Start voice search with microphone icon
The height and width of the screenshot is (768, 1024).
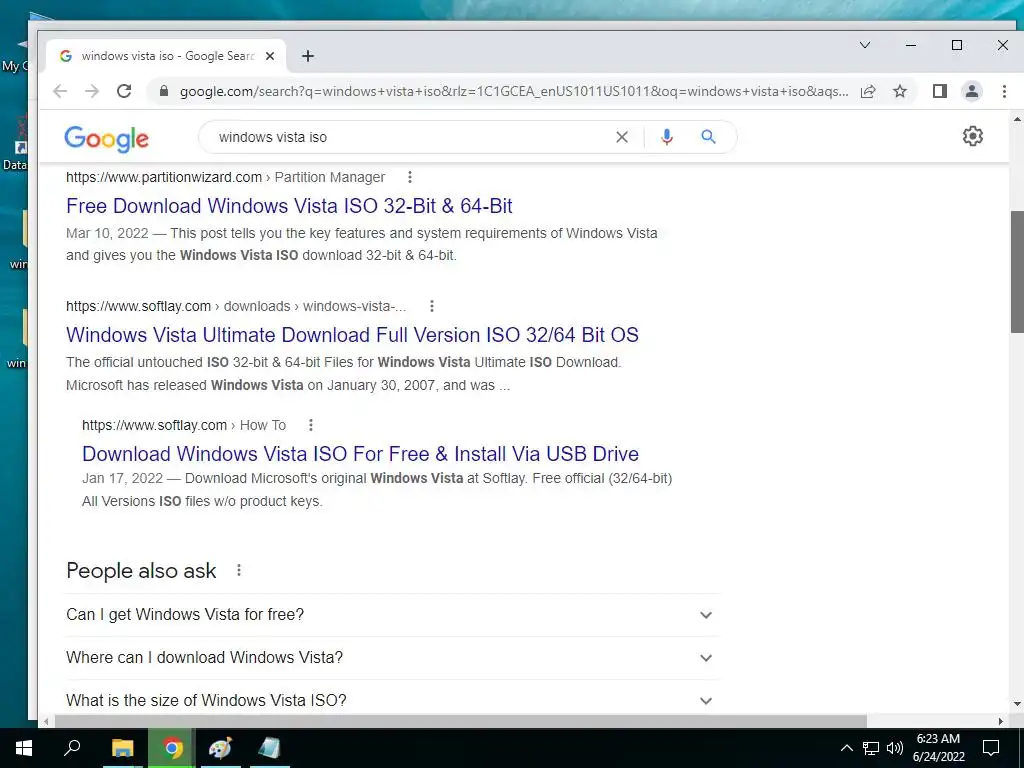(x=667, y=137)
